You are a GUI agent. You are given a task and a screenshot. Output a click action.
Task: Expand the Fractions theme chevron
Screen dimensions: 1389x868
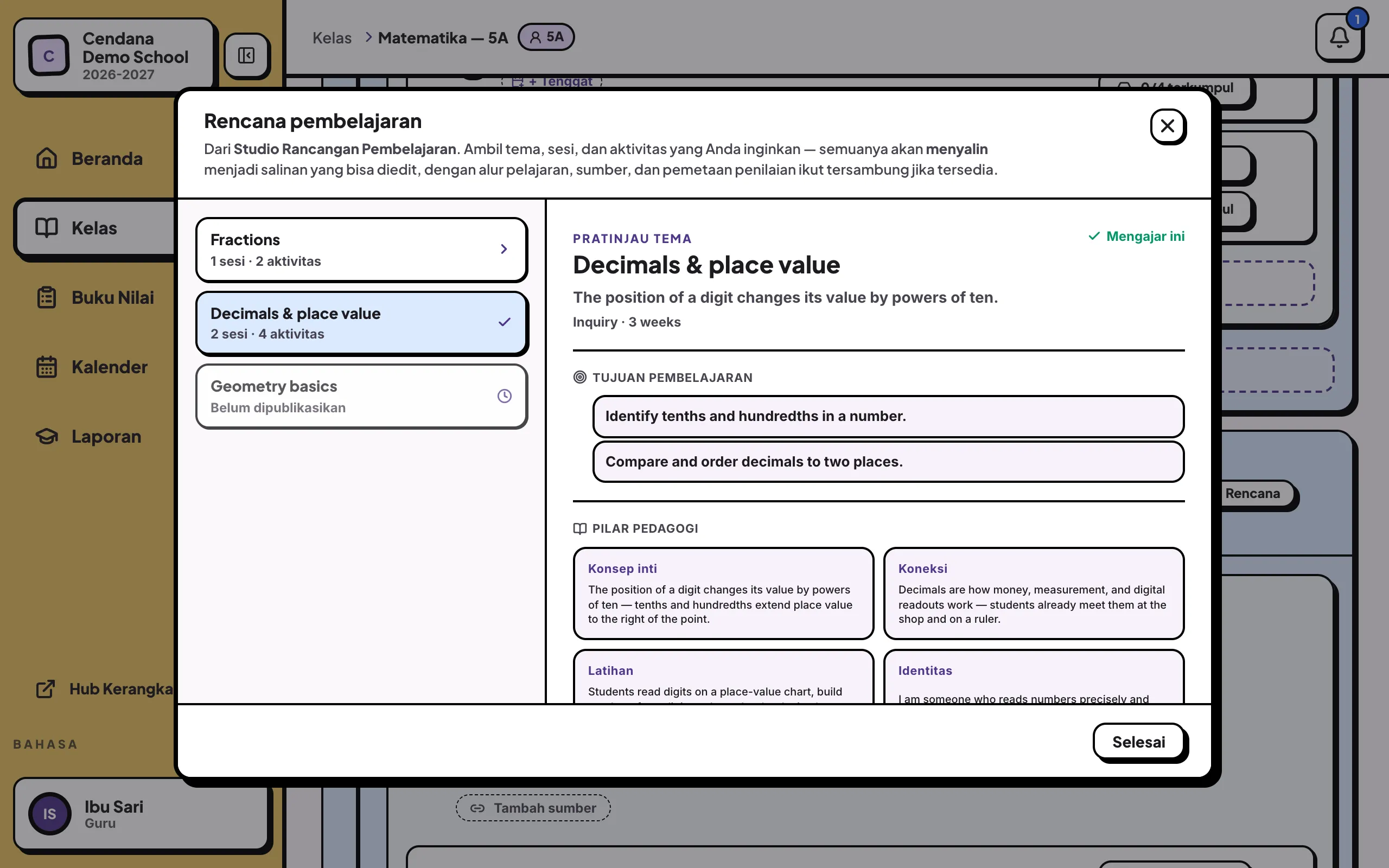click(504, 249)
